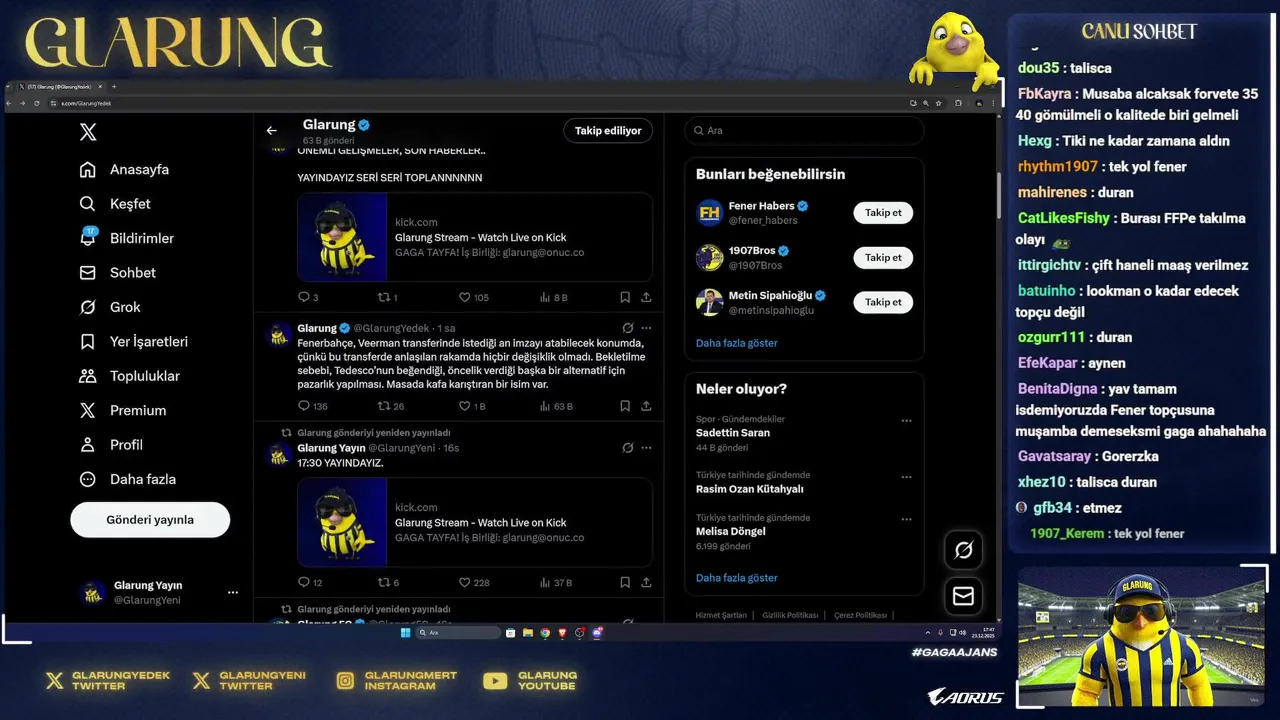This screenshot has width=1280, height=720.
Task: Bookmark the 17:30 YAYINDAYIZ post
Action: tap(625, 582)
